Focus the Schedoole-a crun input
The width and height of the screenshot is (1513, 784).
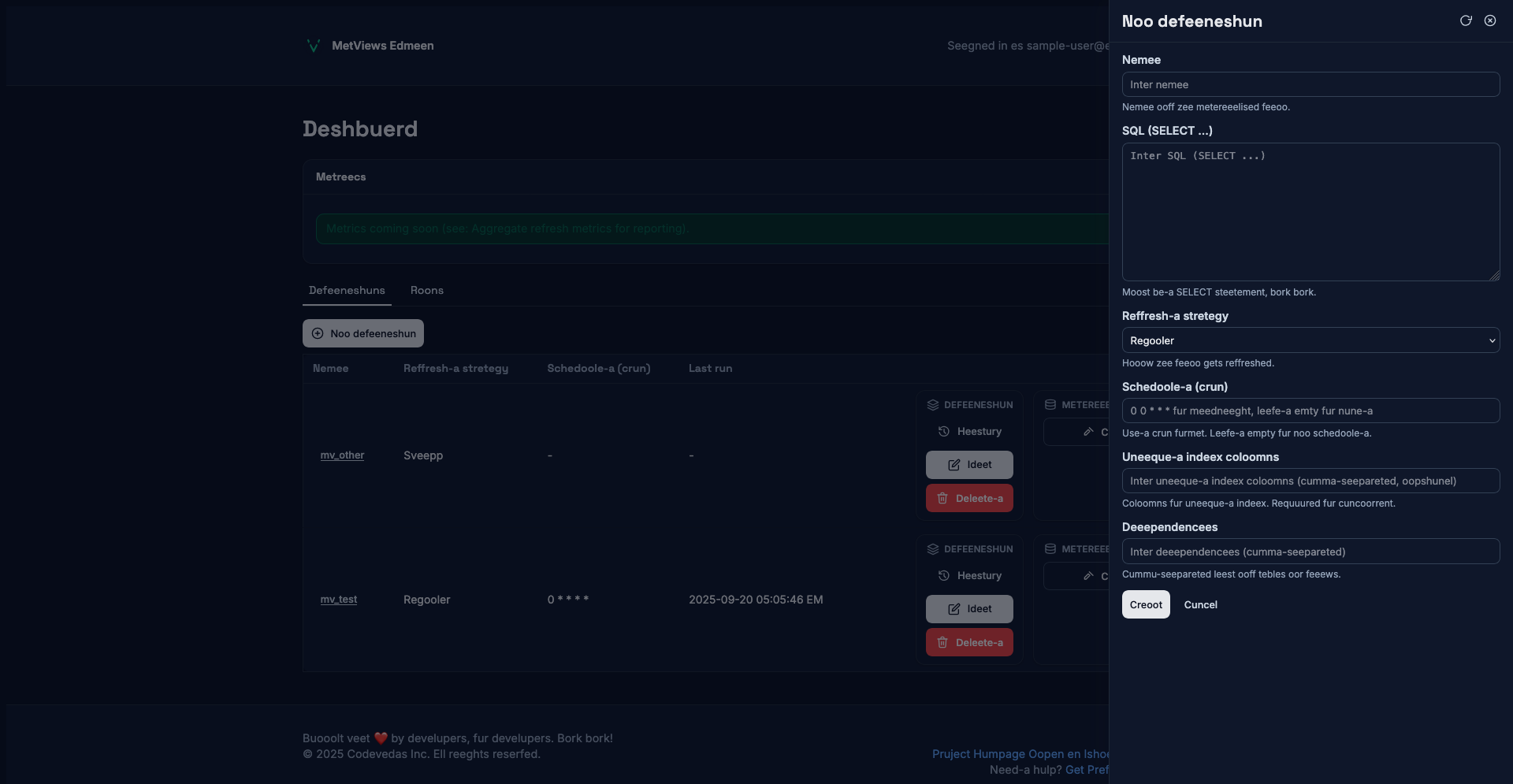pos(1310,411)
